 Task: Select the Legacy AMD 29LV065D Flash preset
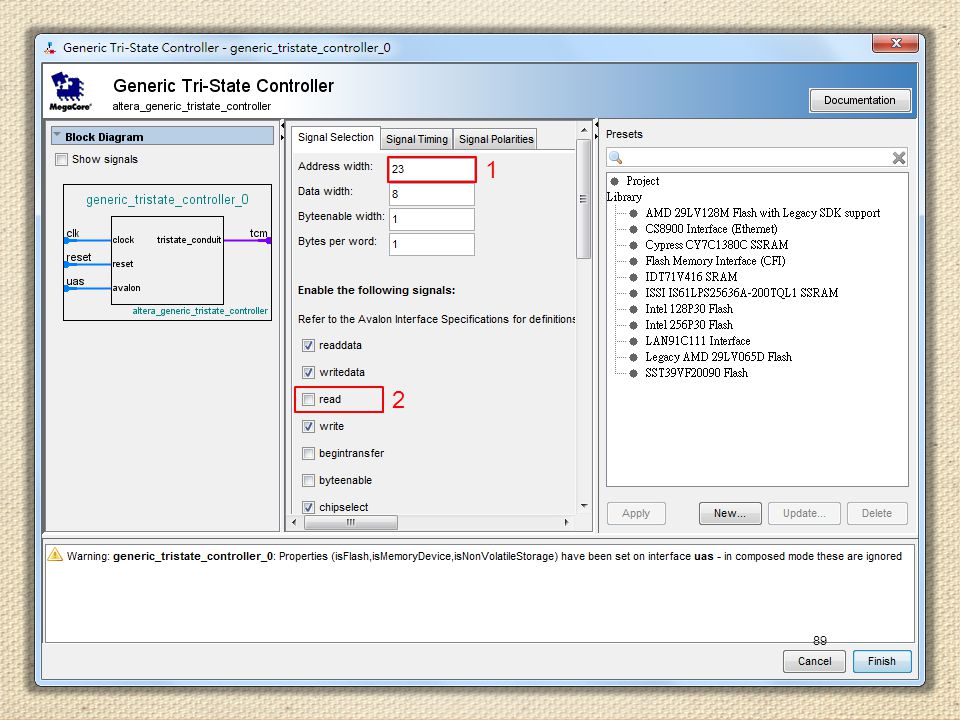tap(718, 357)
